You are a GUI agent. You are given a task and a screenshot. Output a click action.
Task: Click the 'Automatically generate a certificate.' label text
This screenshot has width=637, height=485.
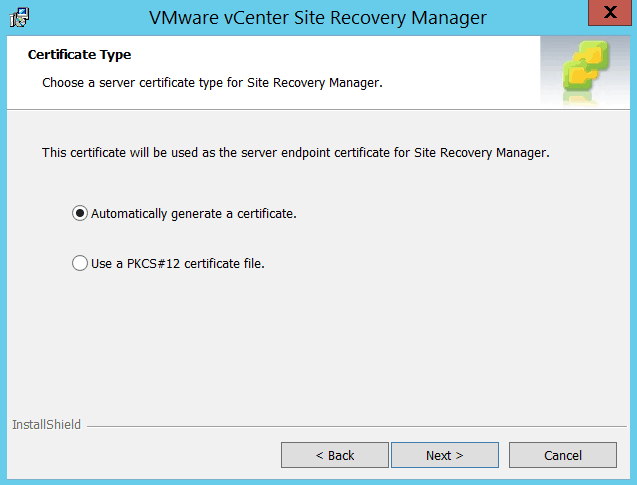coord(193,213)
